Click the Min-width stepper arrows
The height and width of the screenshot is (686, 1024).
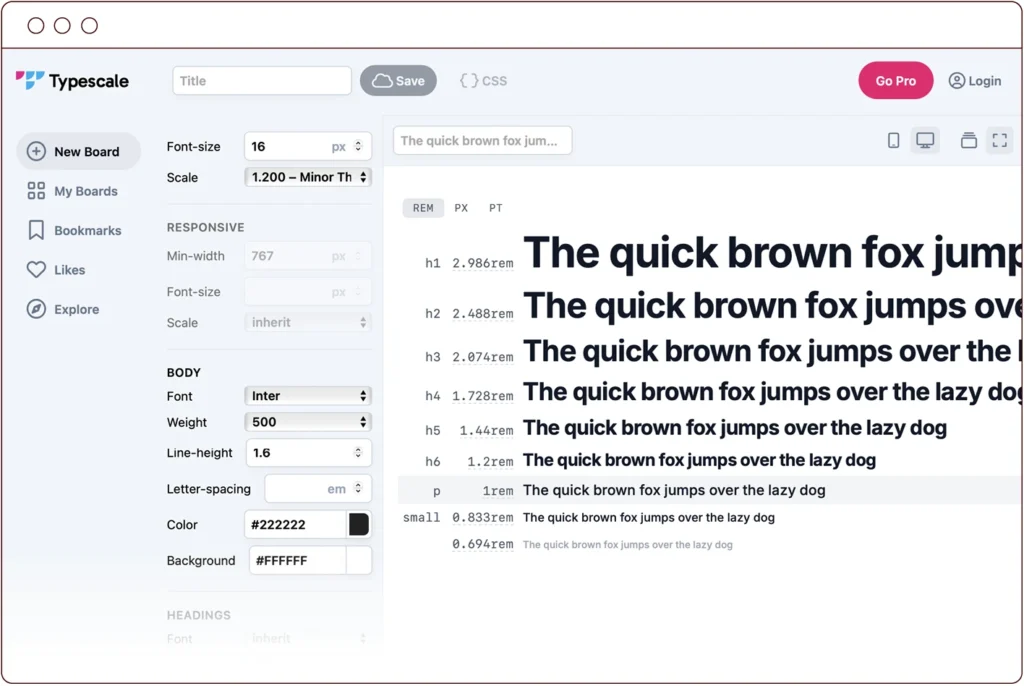tap(358, 255)
